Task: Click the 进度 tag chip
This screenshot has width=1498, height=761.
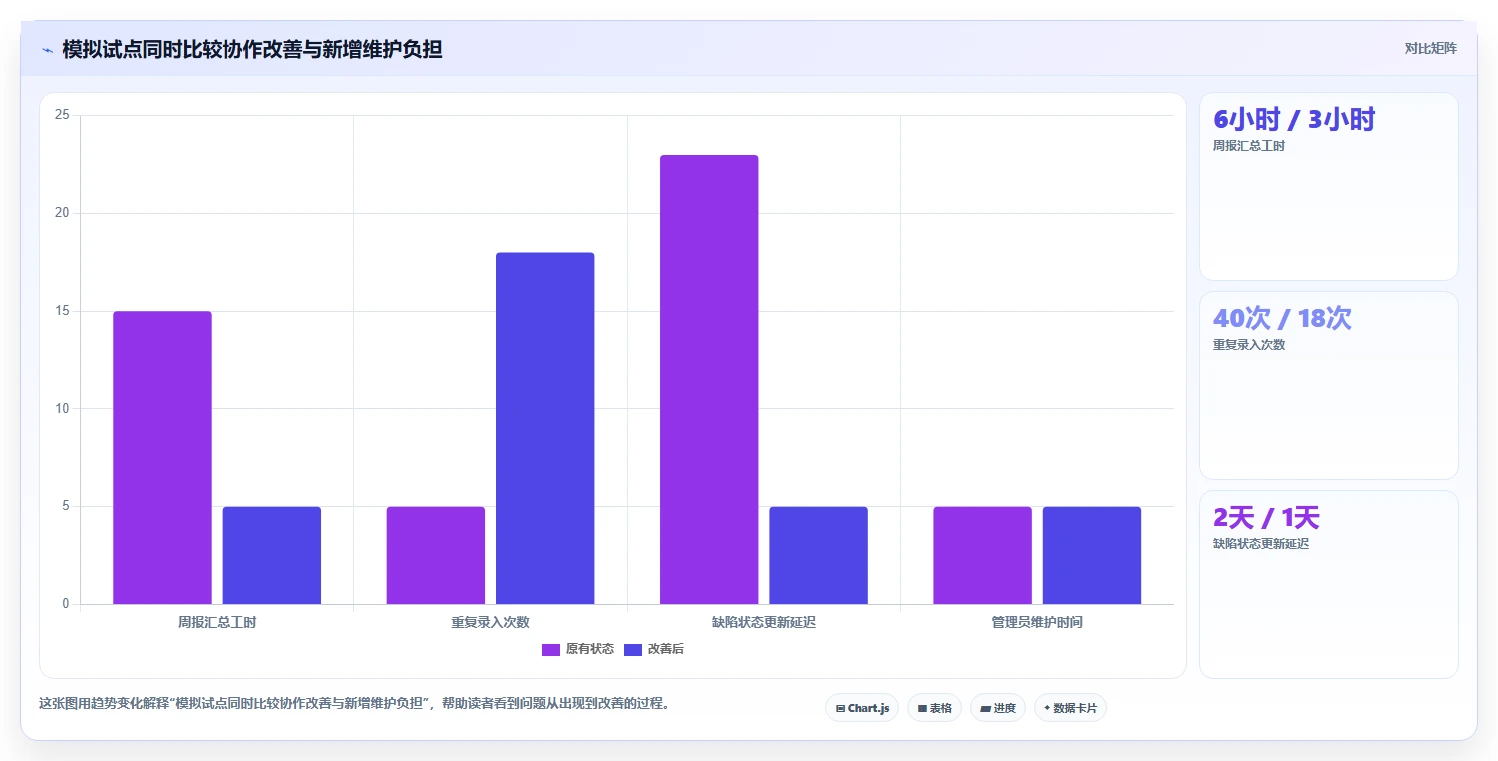Action: pos(998,708)
